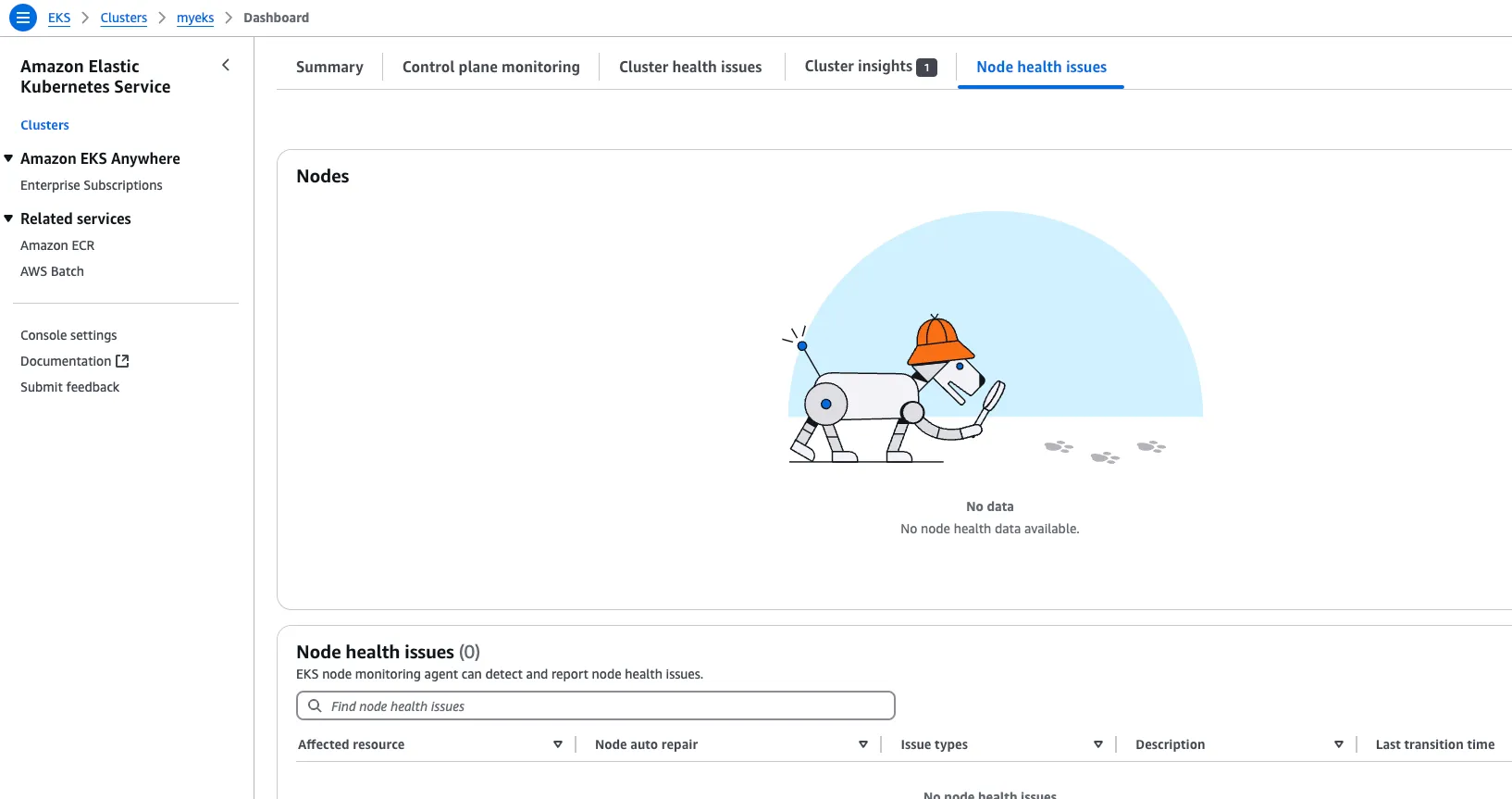1512x799 pixels.
Task: Click the Dashboard breadcrumb text
Action: pyautogui.click(x=276, y=18)
